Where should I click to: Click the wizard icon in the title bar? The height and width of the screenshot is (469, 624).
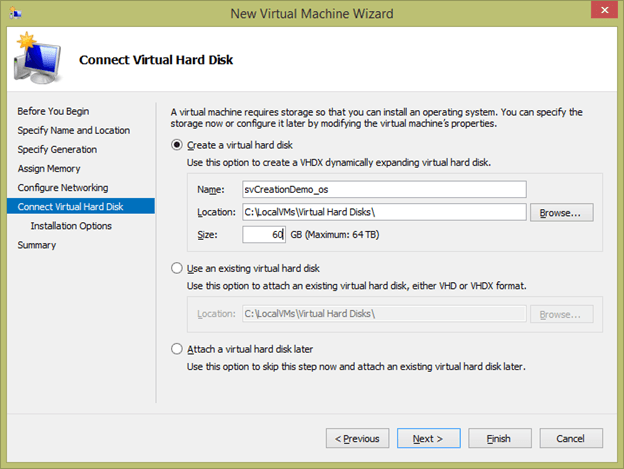(15, 13)
